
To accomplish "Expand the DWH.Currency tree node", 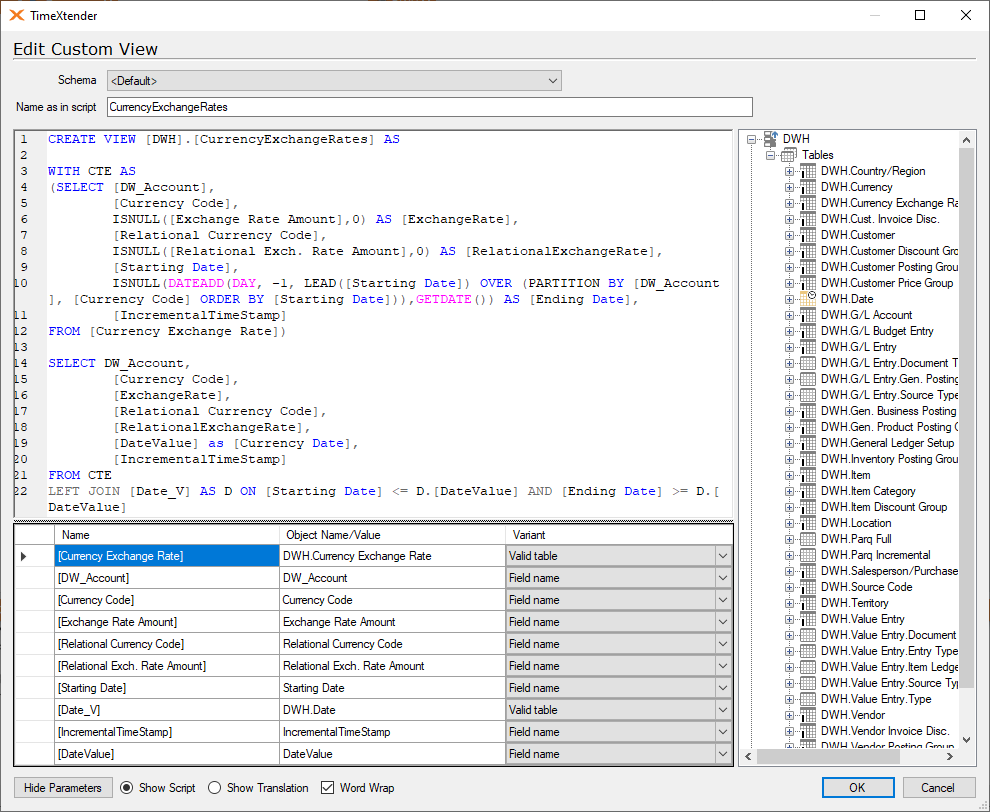I will pyautogui.click(x=789, y=187).
